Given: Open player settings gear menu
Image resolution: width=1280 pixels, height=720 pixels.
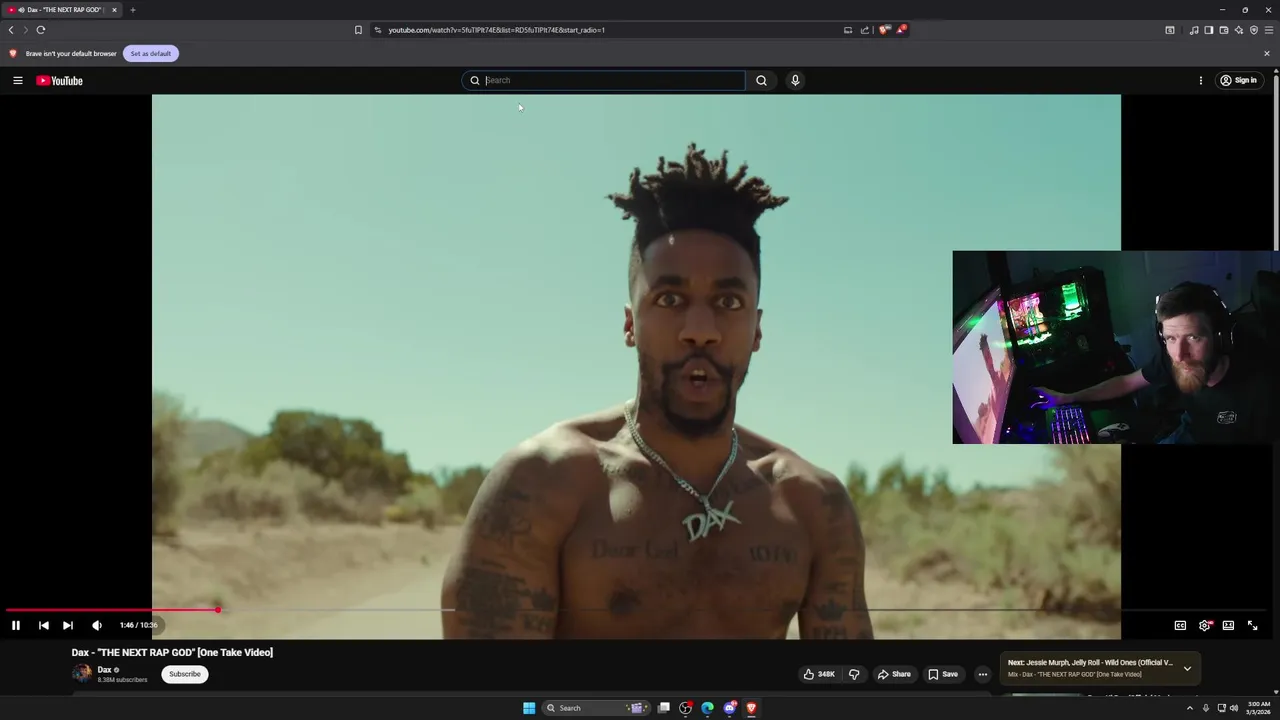Looking at the screenshot, I should (x=1205, y=625).
